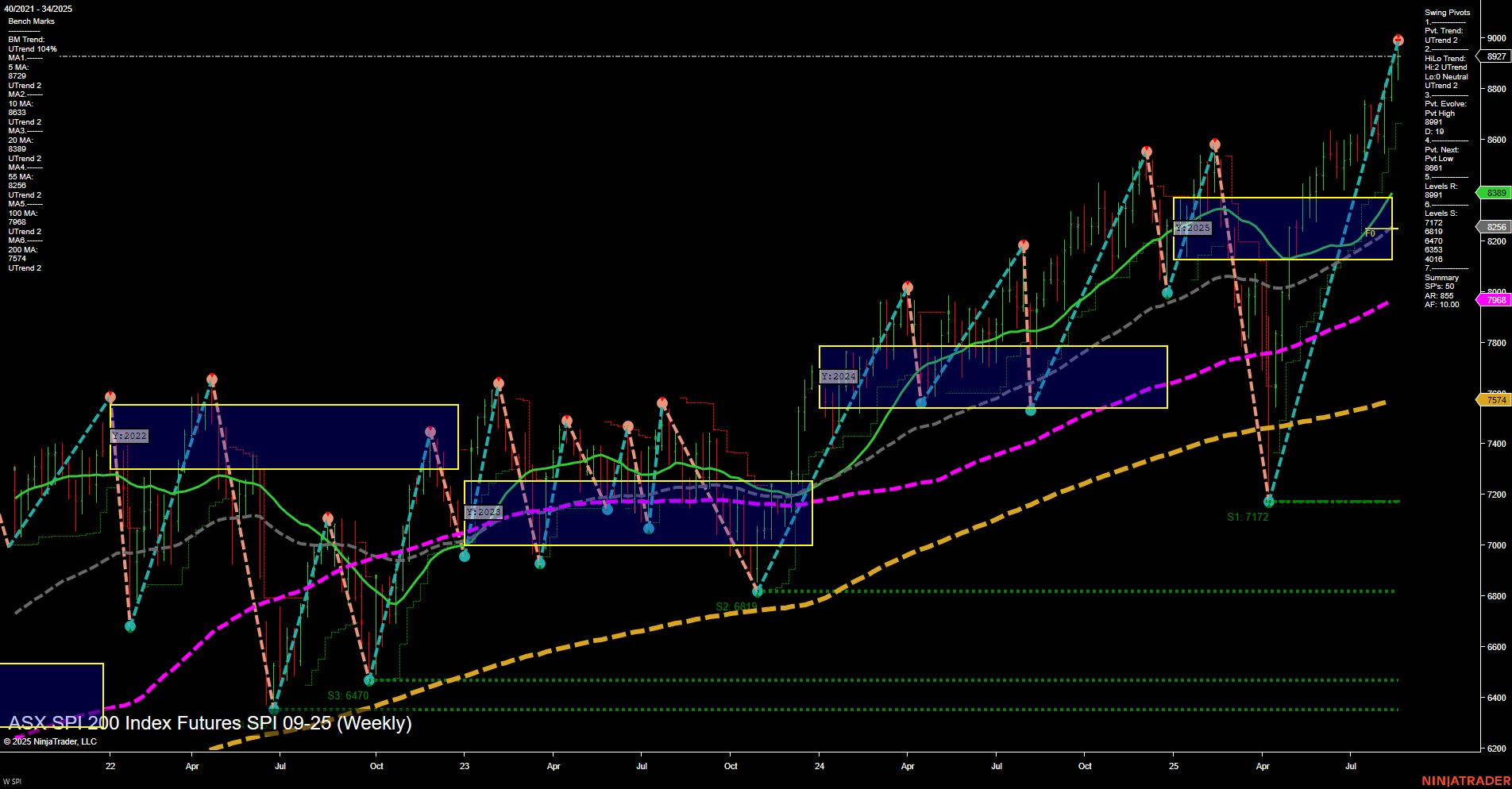Viewport: 1512px width, 789px height.
Task: Expand the Bench Marks panel header
Action: [x=30, y=21]
